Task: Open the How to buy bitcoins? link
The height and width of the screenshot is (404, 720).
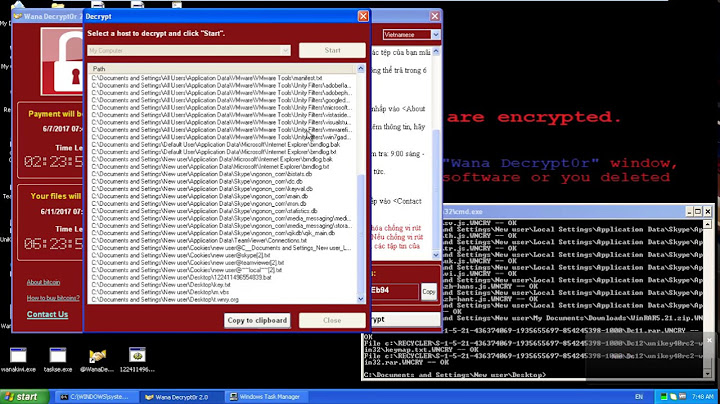Action: click(53, 298)
